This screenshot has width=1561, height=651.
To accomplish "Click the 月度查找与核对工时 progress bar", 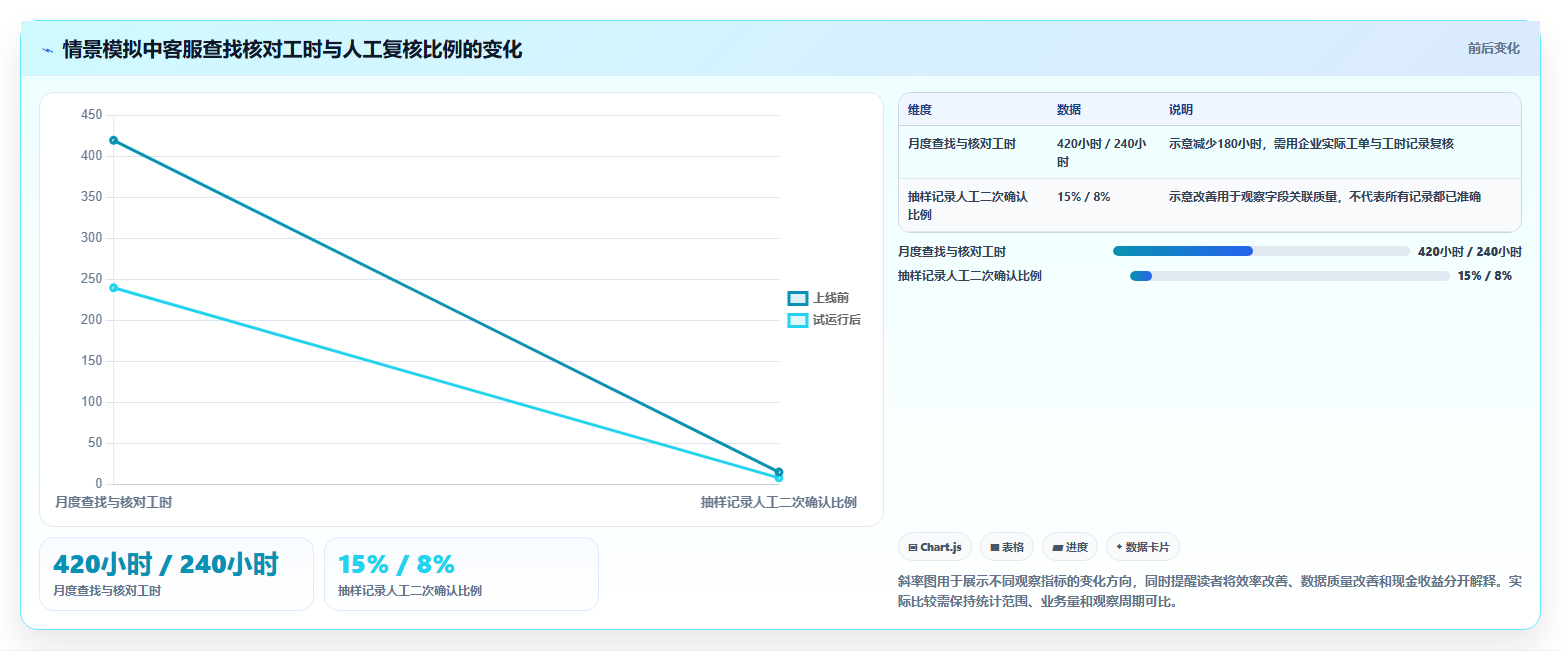I will [1261, 251].
